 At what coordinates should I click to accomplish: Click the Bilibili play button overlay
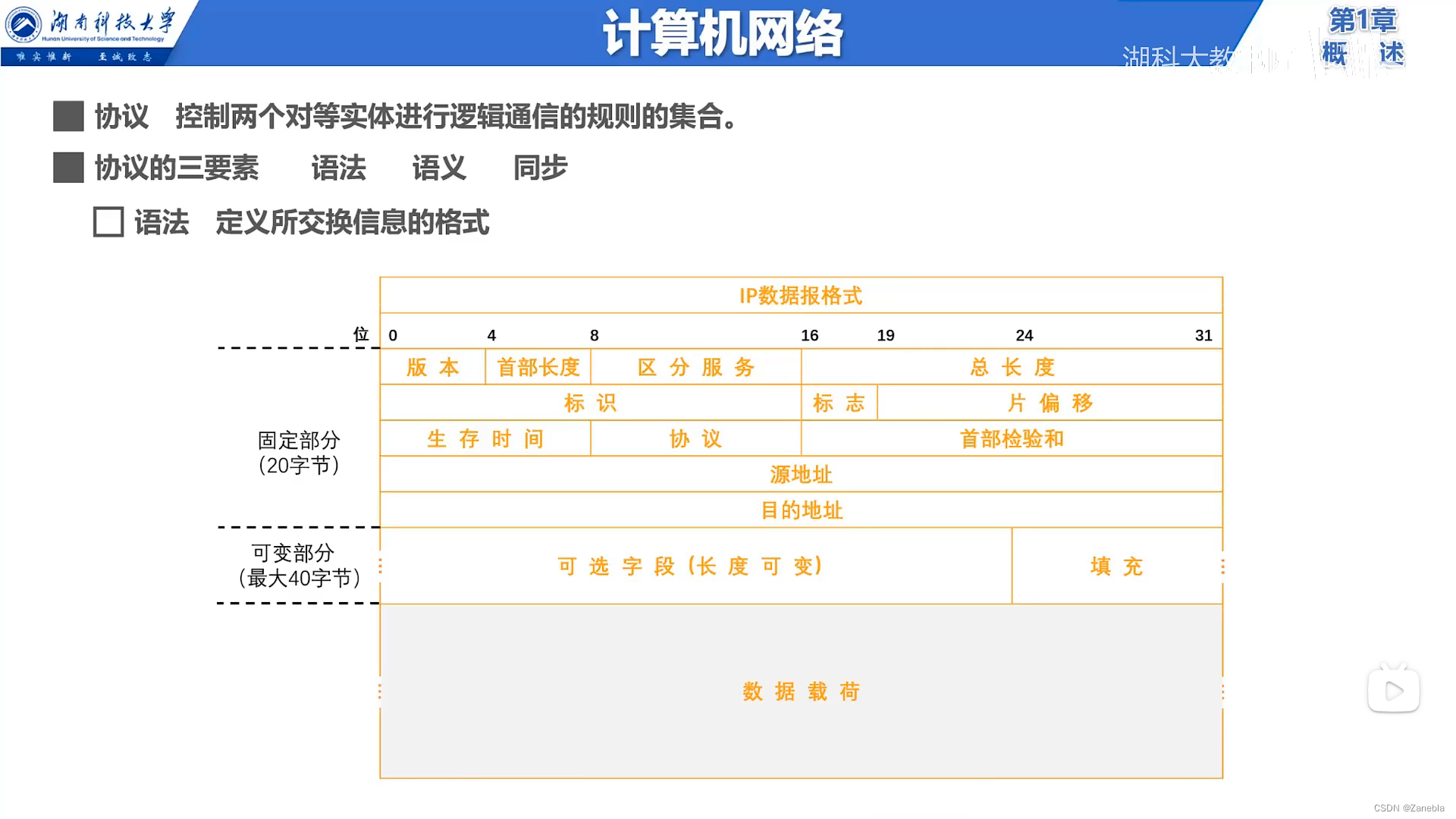1394,689
